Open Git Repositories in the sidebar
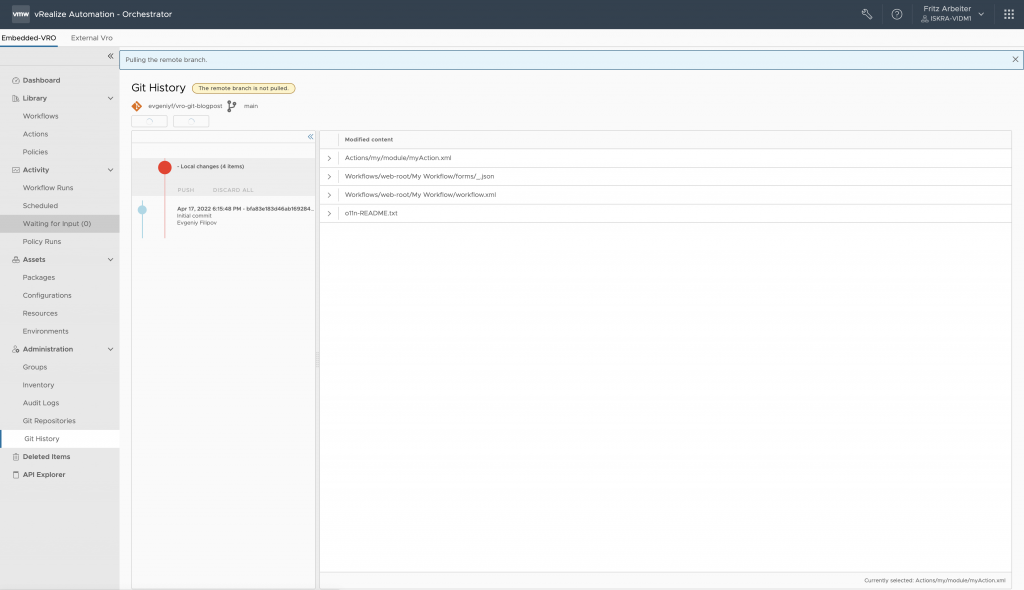 tap(49, 421)
